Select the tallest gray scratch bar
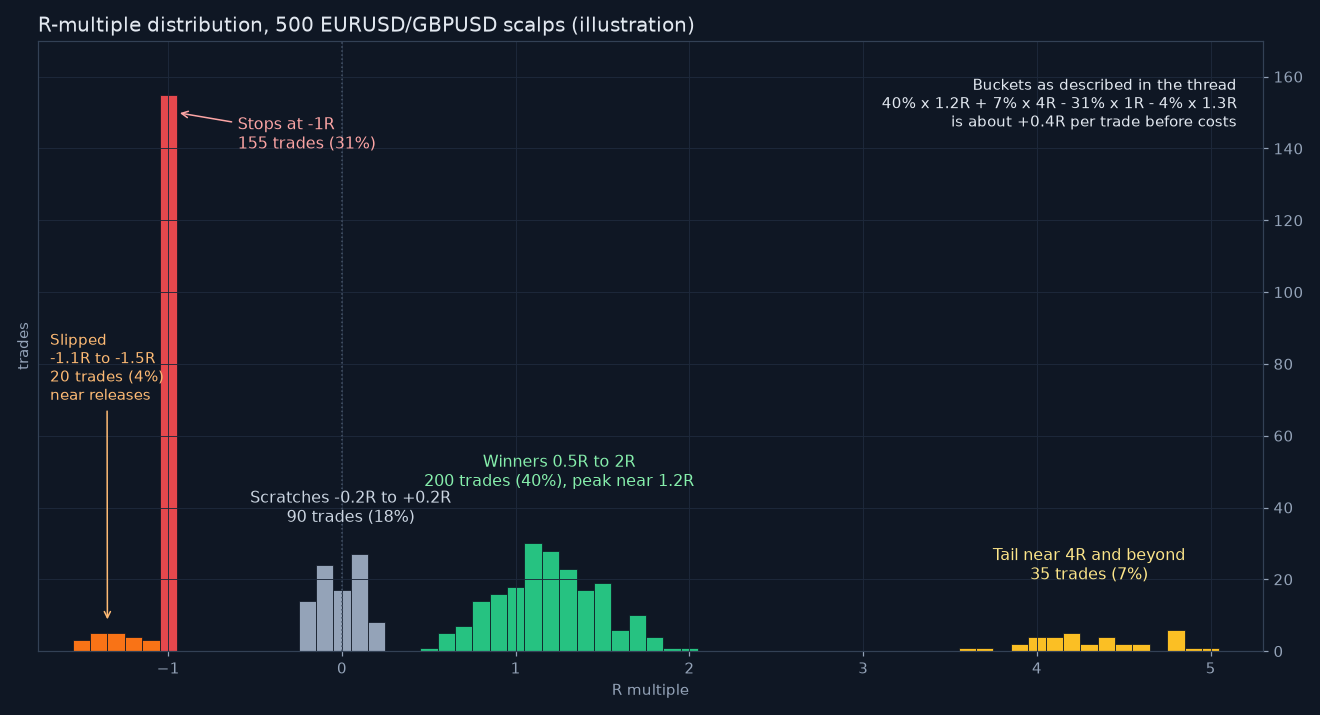 [x=360, y=603]
